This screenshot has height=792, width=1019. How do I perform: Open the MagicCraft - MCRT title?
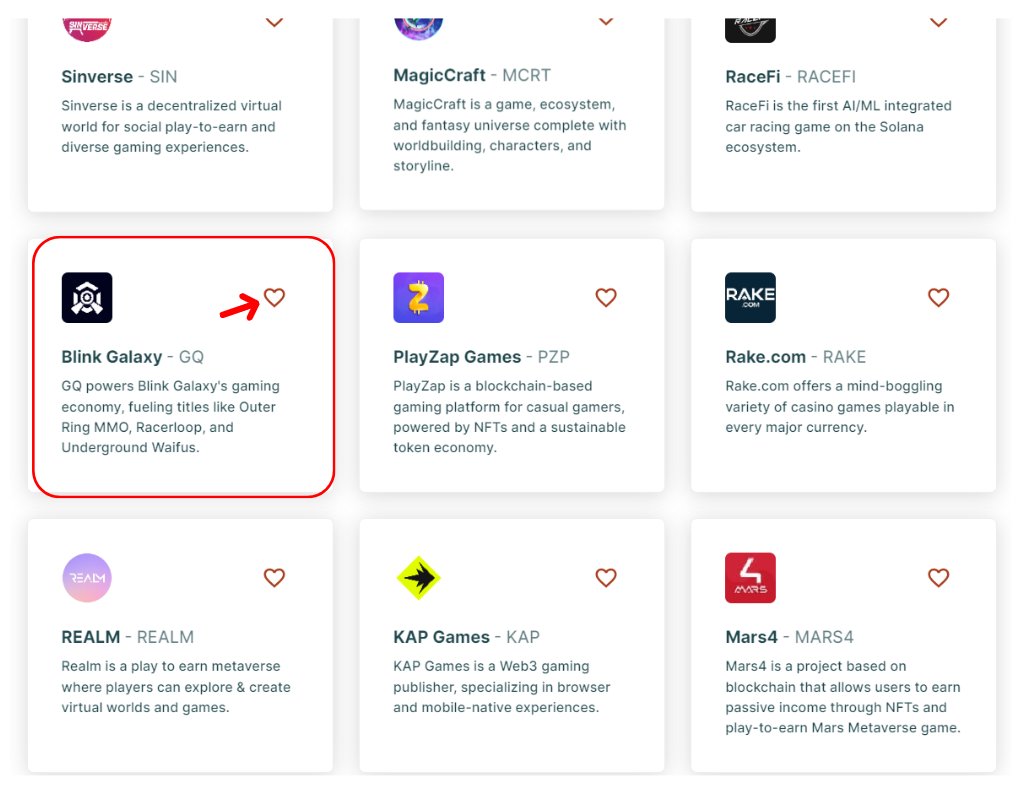click(x=472, y=75)
